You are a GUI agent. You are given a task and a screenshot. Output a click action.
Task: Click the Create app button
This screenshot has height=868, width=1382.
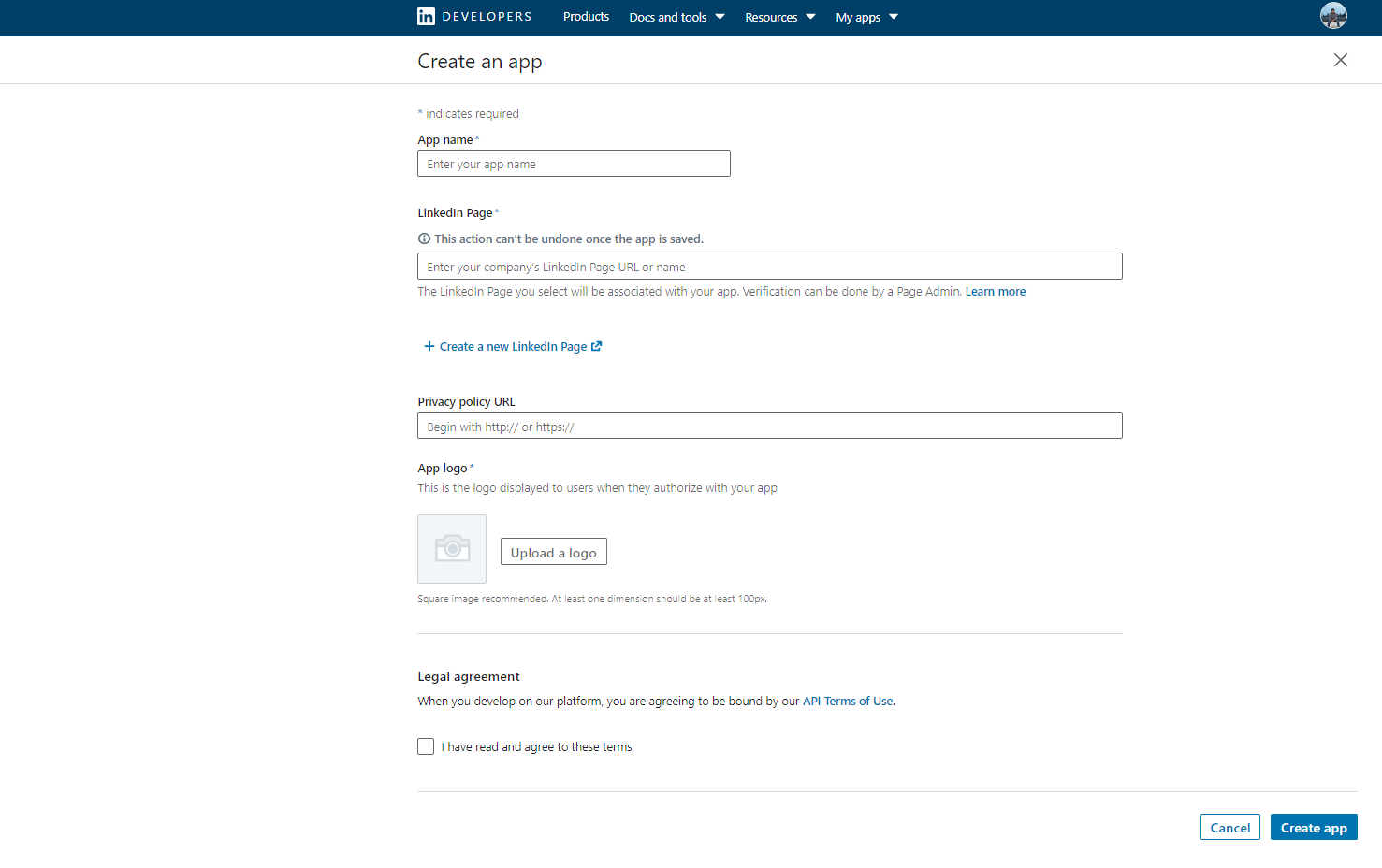pyautogui.click(x=1314, y=827)
